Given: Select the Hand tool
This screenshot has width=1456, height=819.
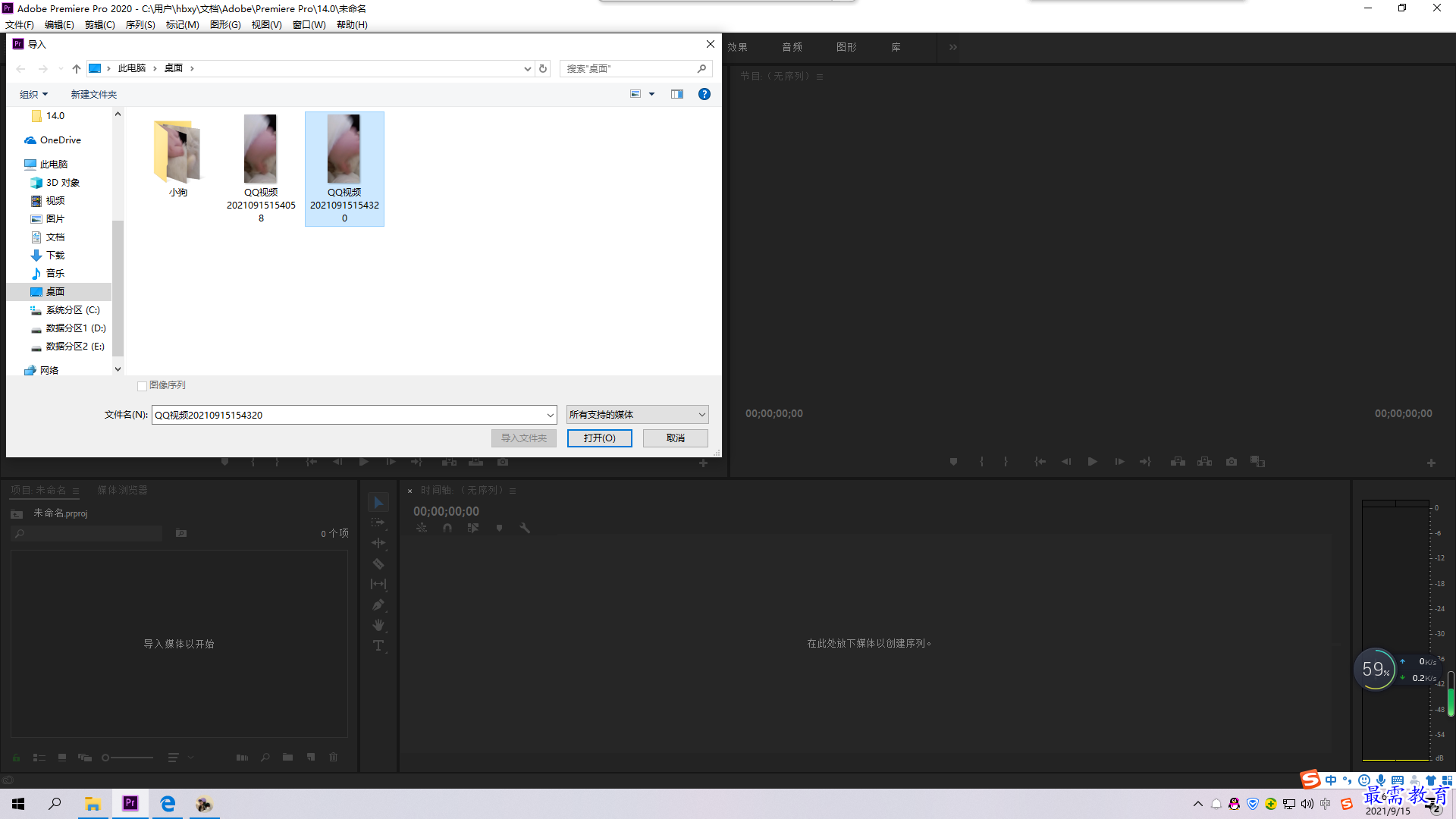Looking at the screenshot, I should pyautogui.click(x=378, y=625).
